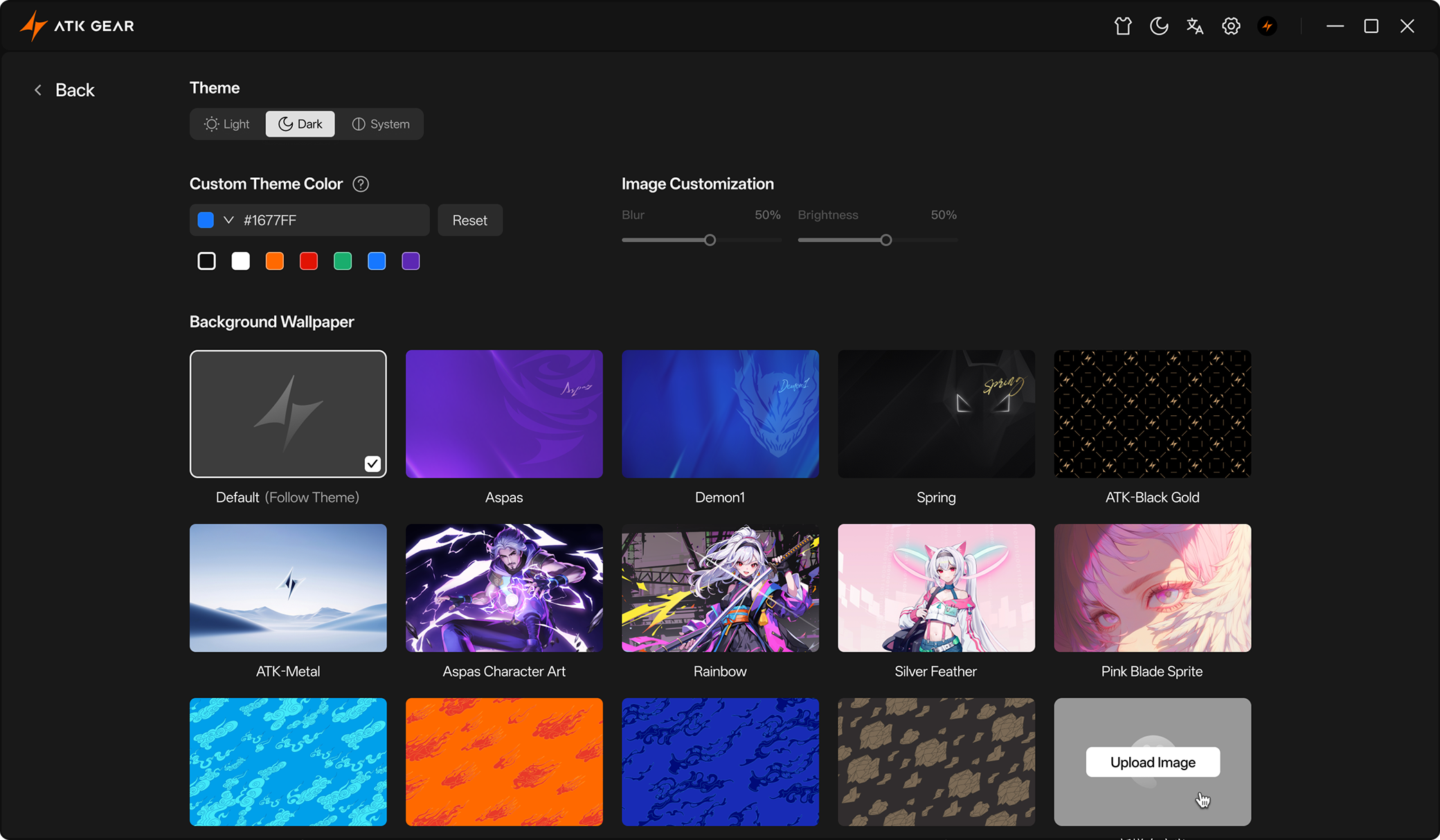Image resolution: width=1440 pixels, height=840 pixels.
Task: Toggle the checkmark on Default wallpaper
Action: 372,464
